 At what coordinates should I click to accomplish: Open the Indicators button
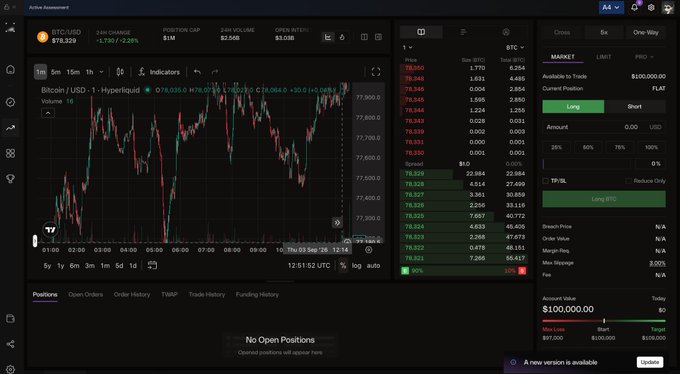(x=159, y=72)
